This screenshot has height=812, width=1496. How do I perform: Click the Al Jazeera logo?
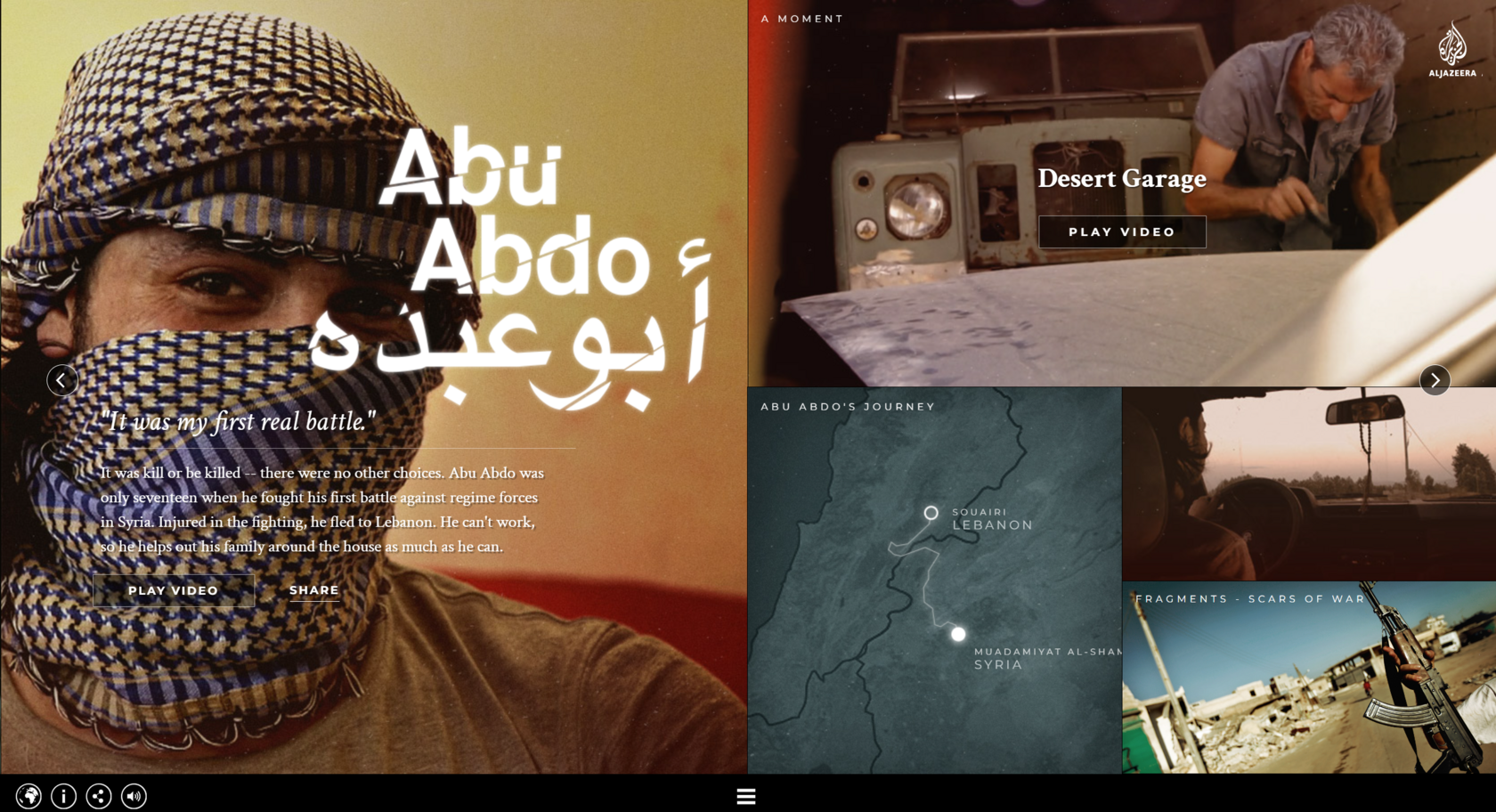[1452, 51]
